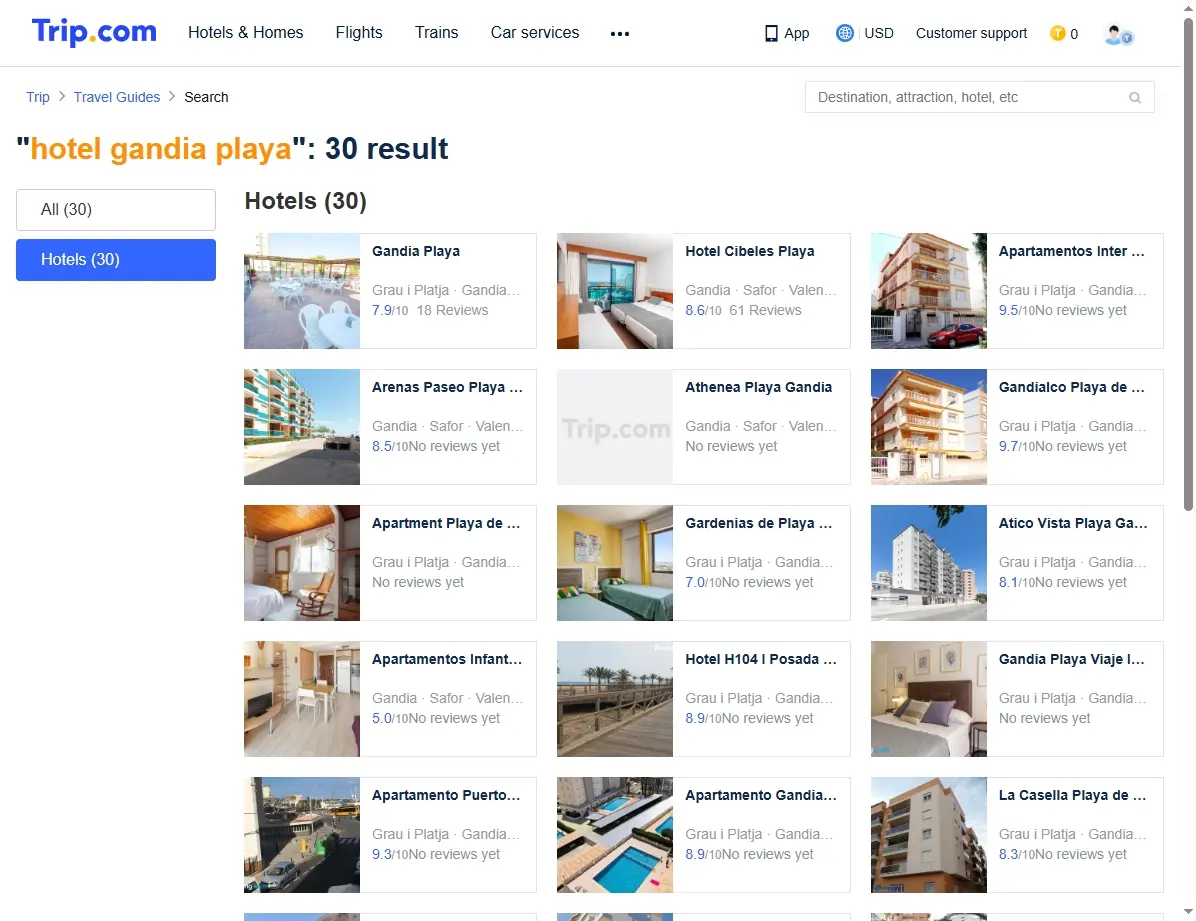Open the user profile avatar

[x=1117, y=34]
